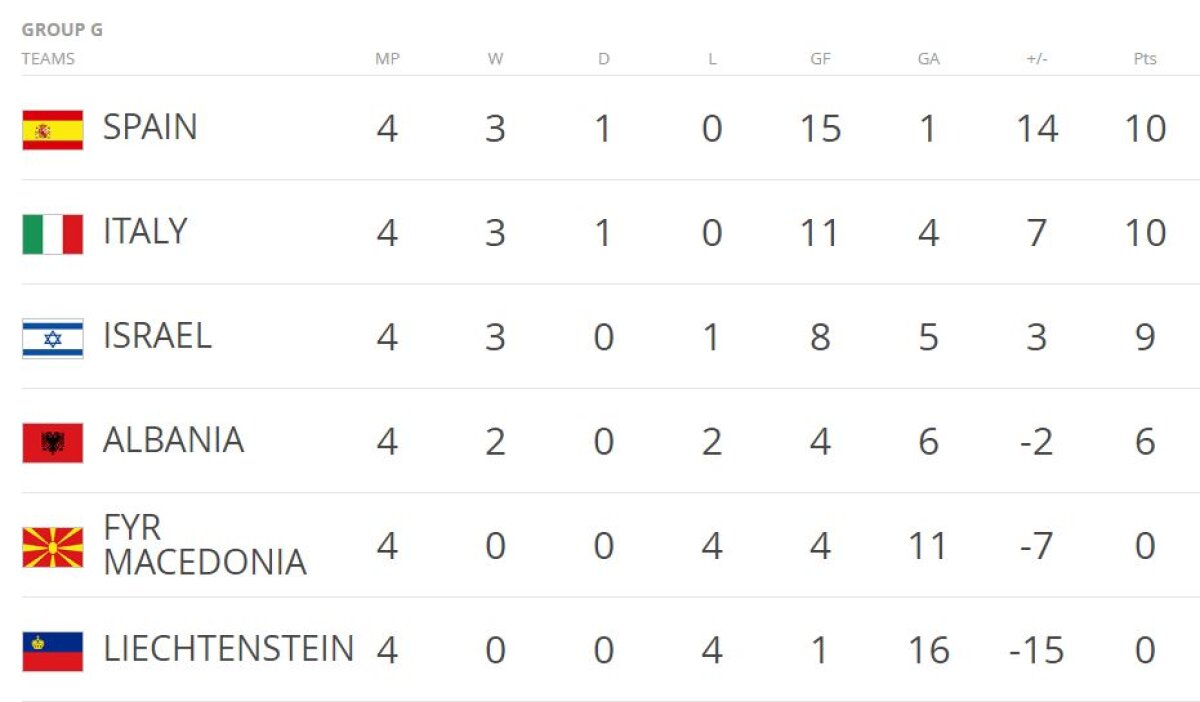Click the Albania flag icon
Screen dimensions: 1200x702
53,442
